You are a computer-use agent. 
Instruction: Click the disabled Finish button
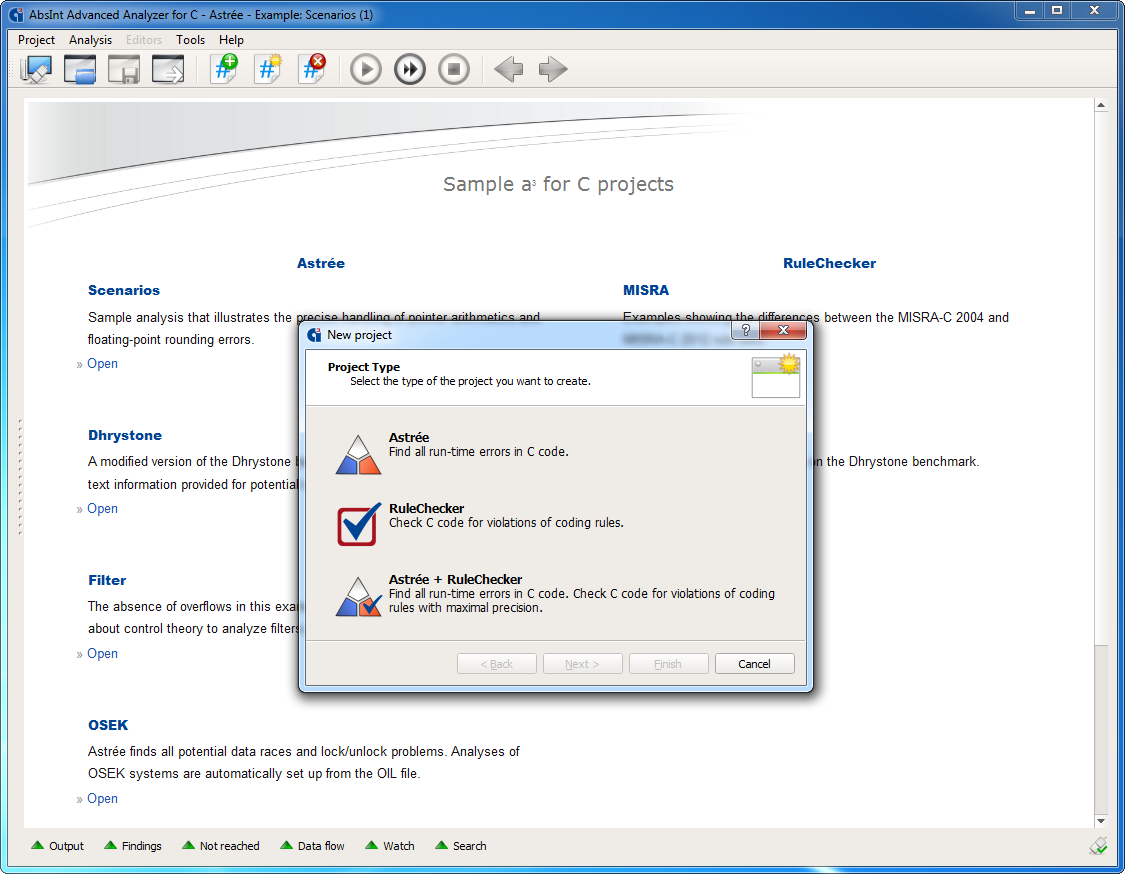[668, 664]
